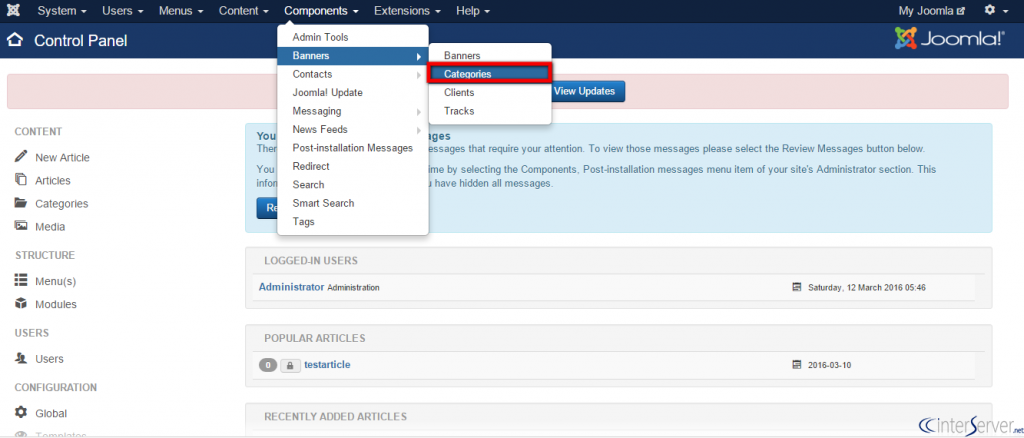
Task: Select Admin Tools from Components menu
Action: (353, 37)
